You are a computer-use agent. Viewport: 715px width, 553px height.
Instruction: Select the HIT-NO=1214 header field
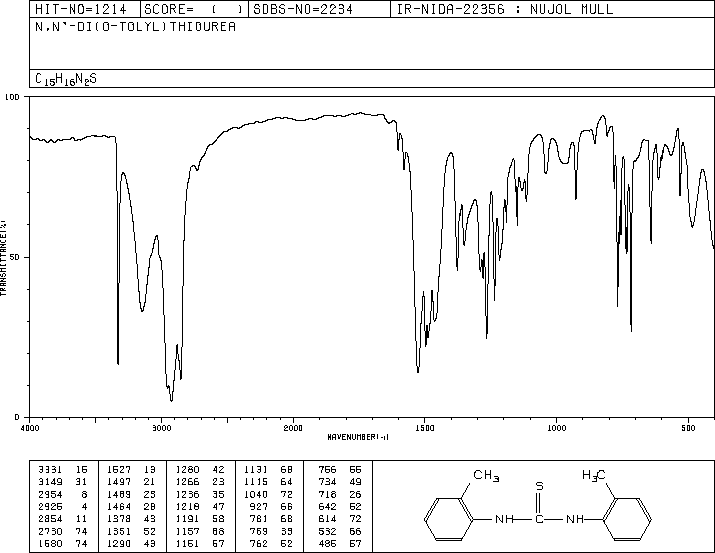click(81, 10)
